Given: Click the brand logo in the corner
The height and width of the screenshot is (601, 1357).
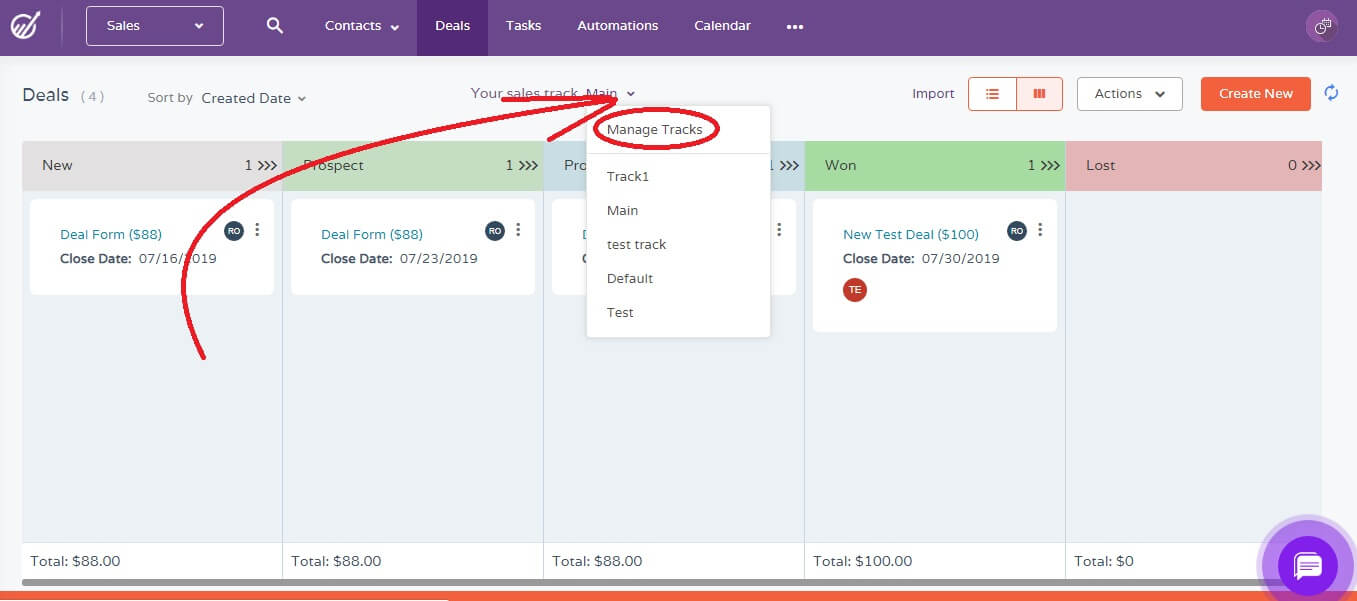Looking at the screenshot, I should [26, 25].
